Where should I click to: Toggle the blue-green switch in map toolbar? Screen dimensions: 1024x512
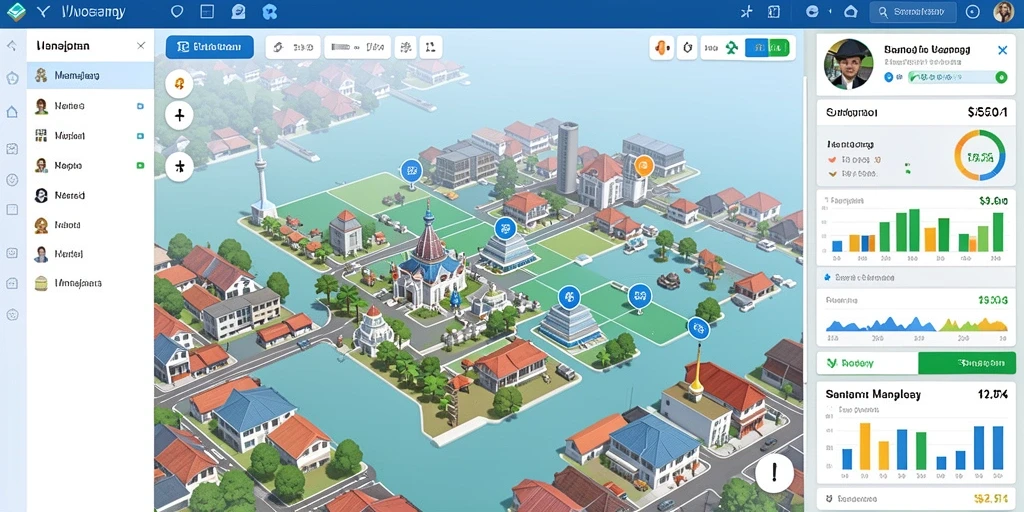pyautogui.click(x=767, y=47)
